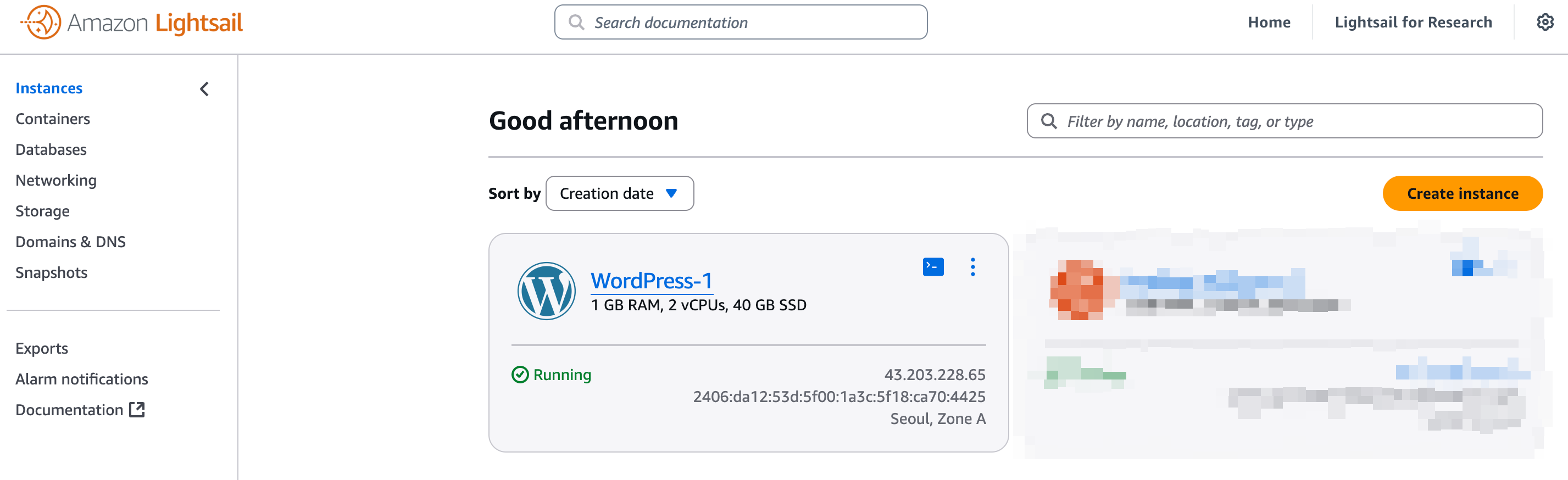Go to Home in top navigation
The height and width of the screenshot is (480, 1568).
pos(1269,23)
